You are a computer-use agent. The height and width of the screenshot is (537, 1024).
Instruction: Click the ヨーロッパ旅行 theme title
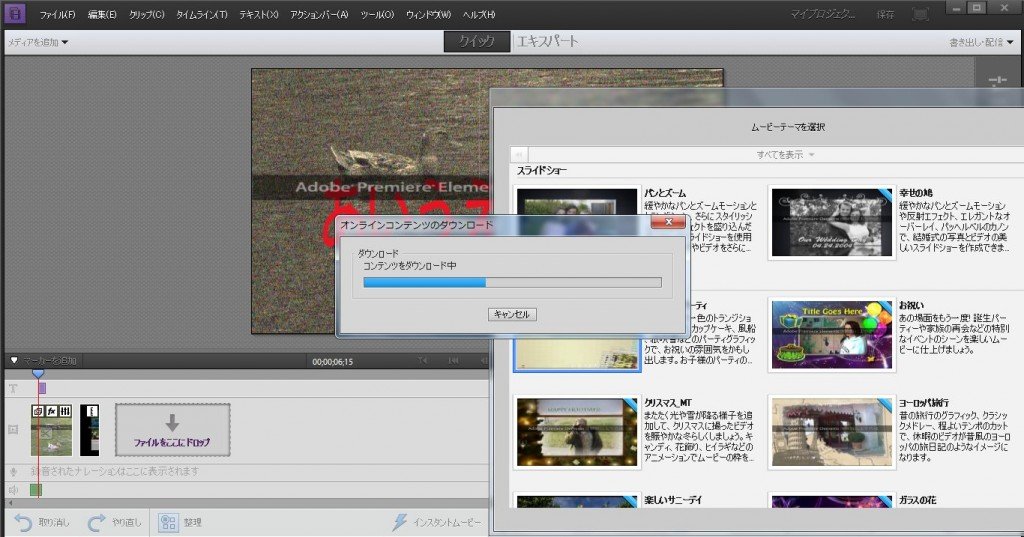(923, 402)
